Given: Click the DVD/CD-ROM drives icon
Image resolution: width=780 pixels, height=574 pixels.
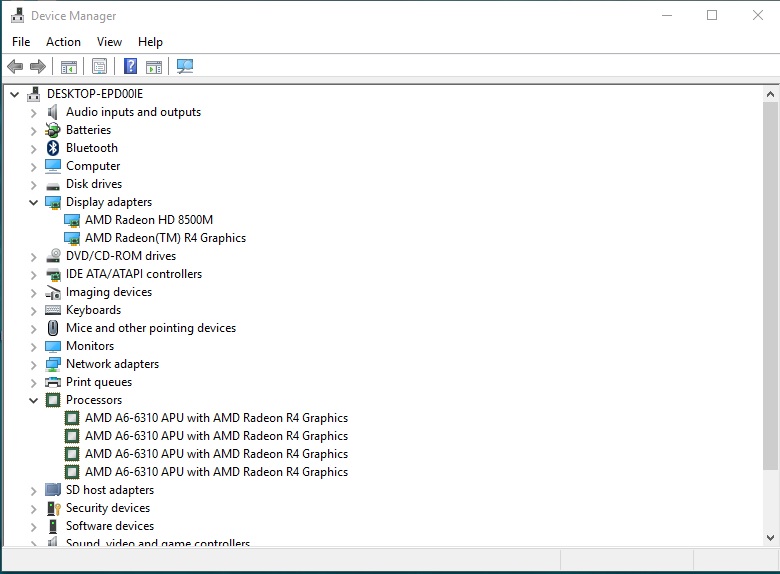Looking at the screenshot, I should [53, 256].
